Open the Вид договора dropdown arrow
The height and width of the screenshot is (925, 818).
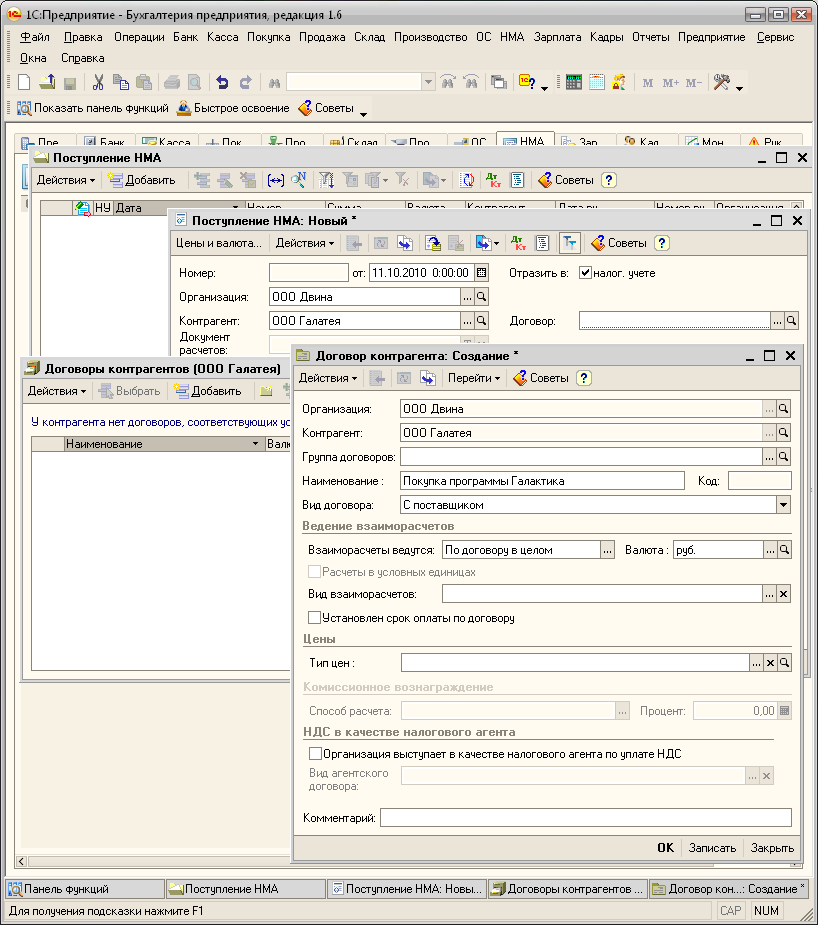[783, 505]
